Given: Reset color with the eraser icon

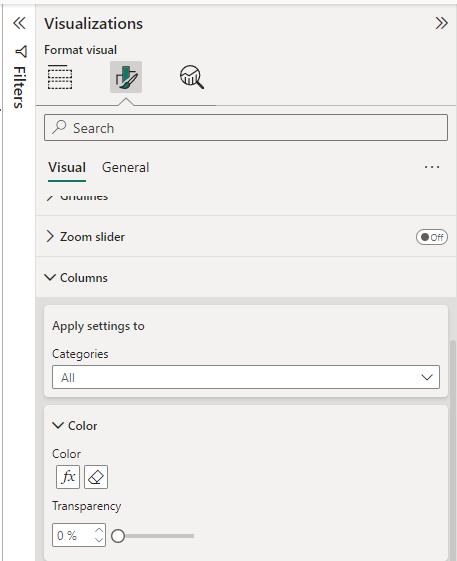Looking at the screenshot, I should click(x=96, y=477).
